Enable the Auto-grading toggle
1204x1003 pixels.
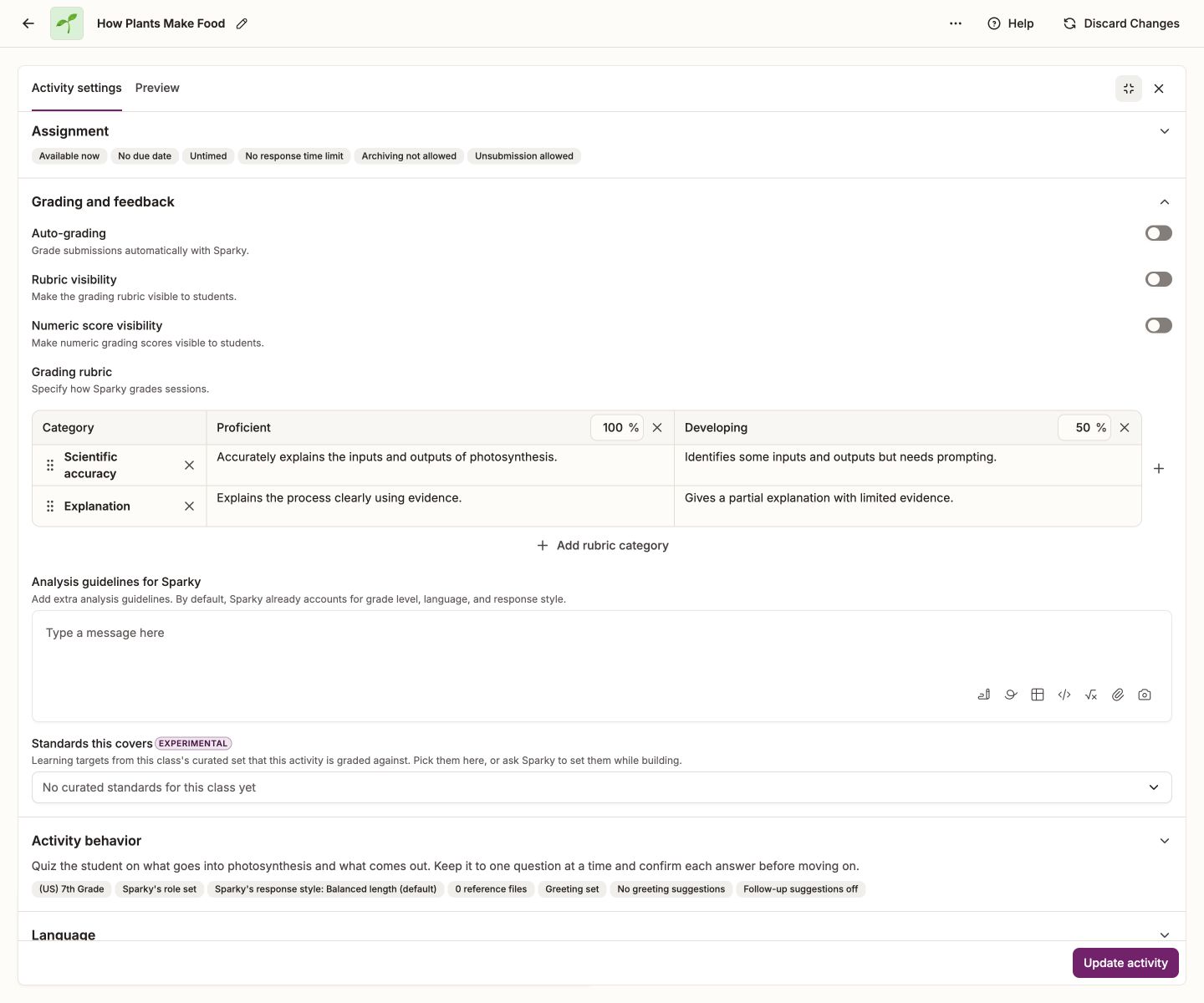click(1159, 233)
